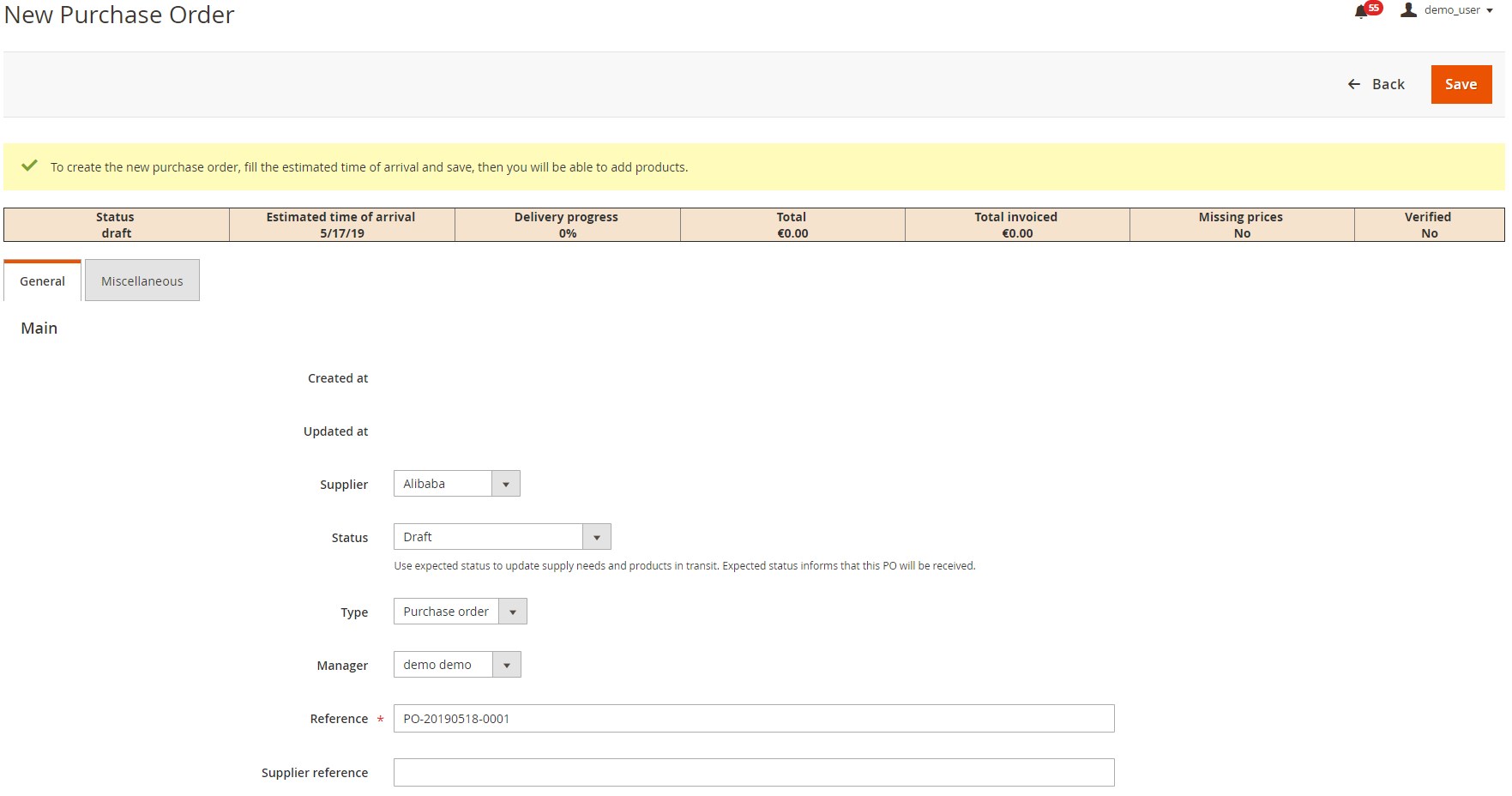The image size is (1512, 796).
Task: Click the Missing prices summary cell
Action: pos(1241,225)
